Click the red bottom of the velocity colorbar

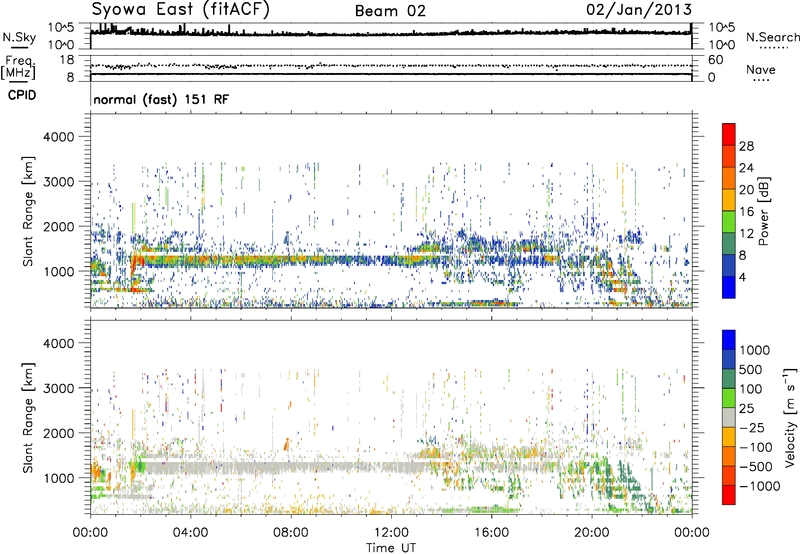pyautogui.click(x=729, y=495)
